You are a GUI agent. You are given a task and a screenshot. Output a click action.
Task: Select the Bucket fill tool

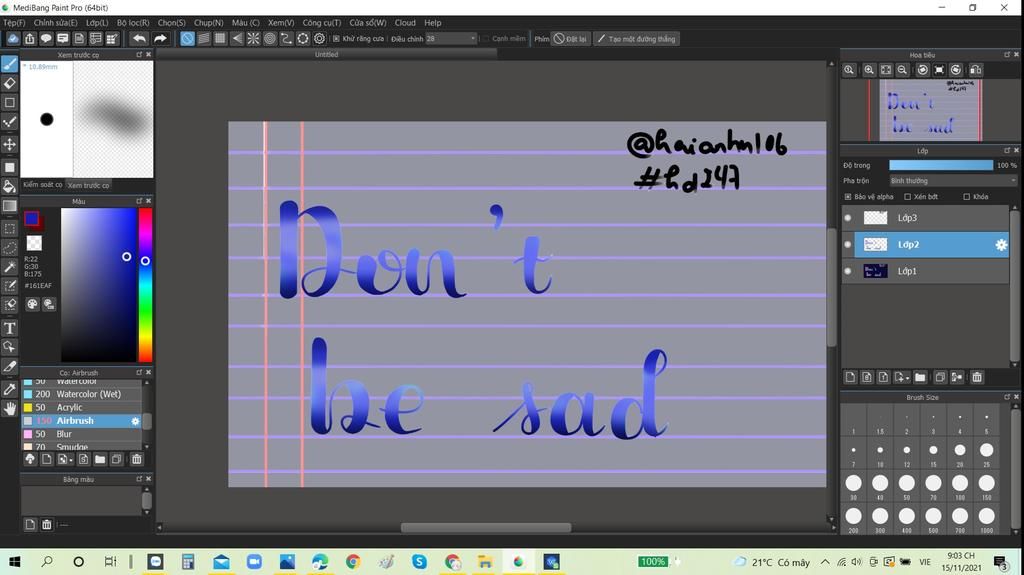pos(10,186)
